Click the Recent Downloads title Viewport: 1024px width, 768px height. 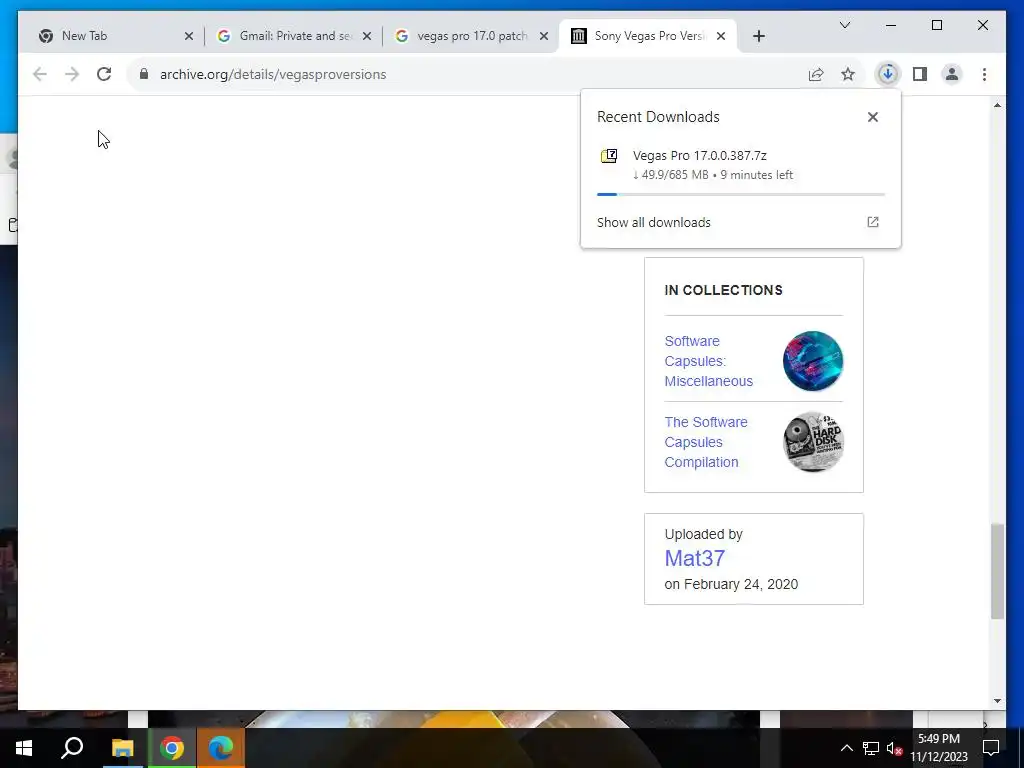pos(658,117)
